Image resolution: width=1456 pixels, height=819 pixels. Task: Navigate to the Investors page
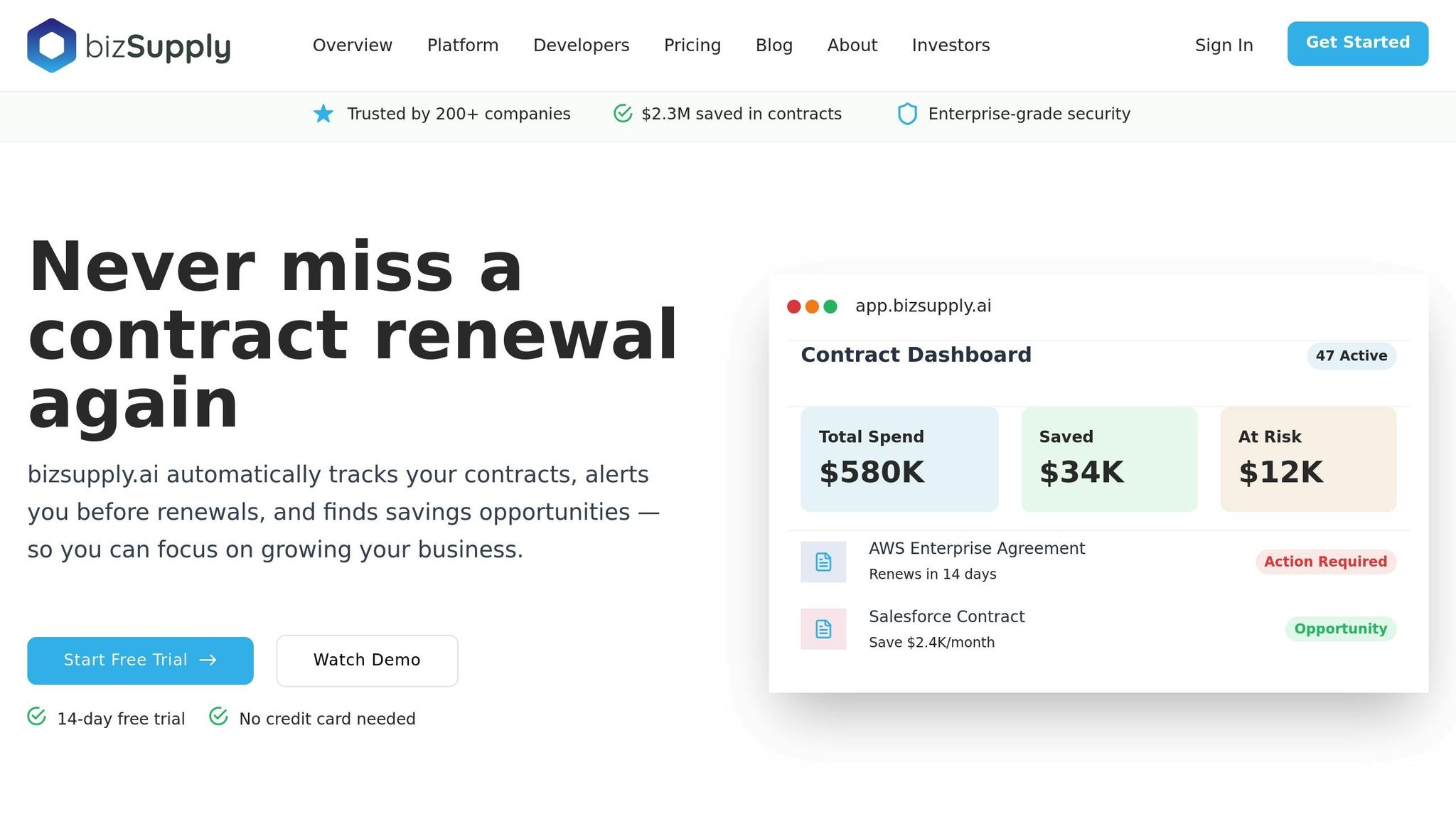pyautogui.click(x=951, y=45)
